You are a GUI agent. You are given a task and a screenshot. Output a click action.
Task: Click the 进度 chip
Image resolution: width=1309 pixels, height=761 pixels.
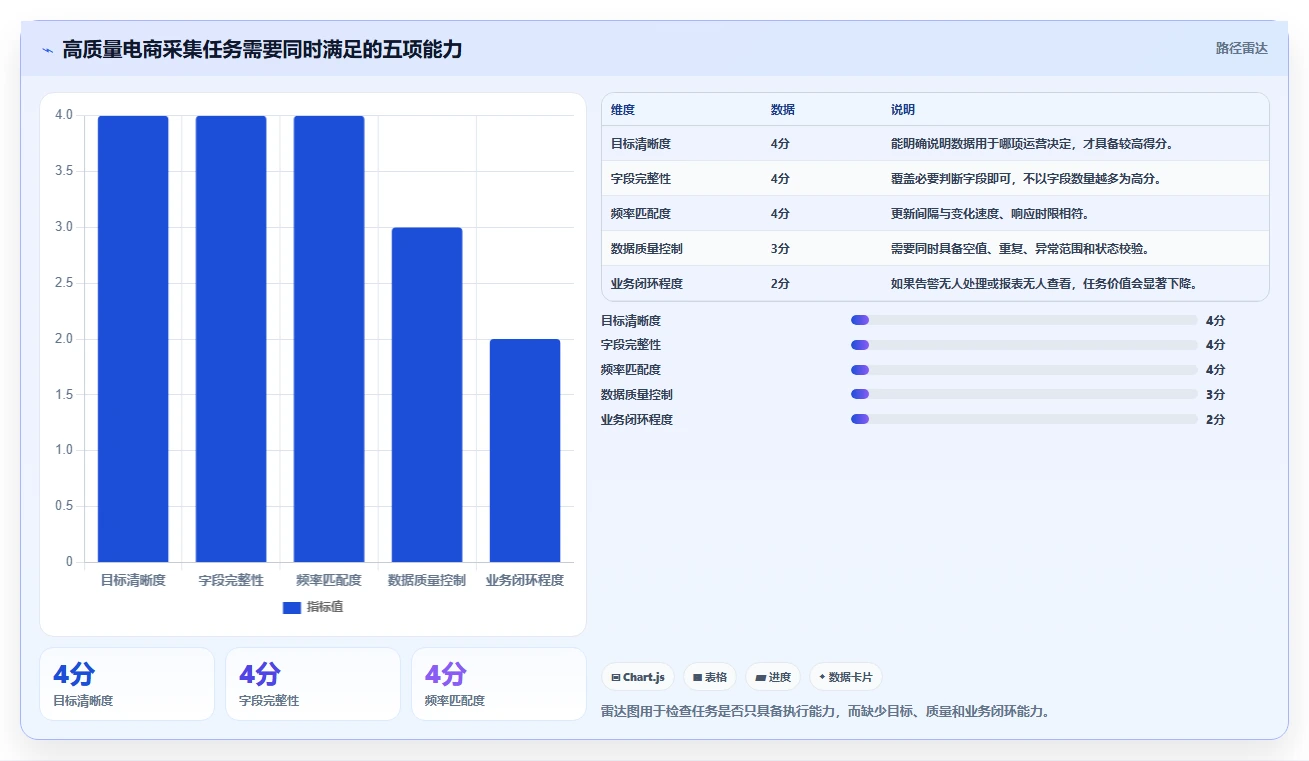point(773,677)
